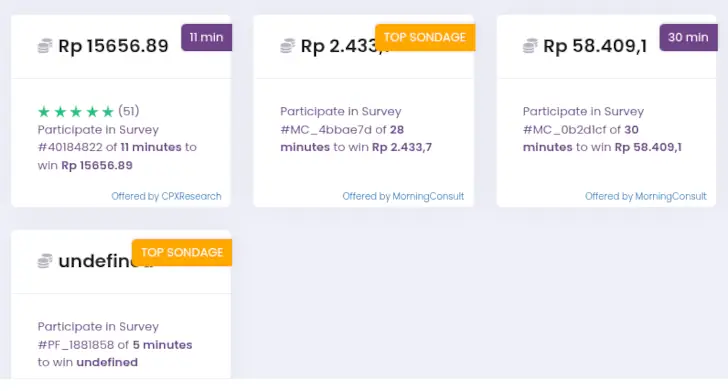Click the coins icon beside Rp 15656.89
728x391 pixels.
(x=45, y=46)
